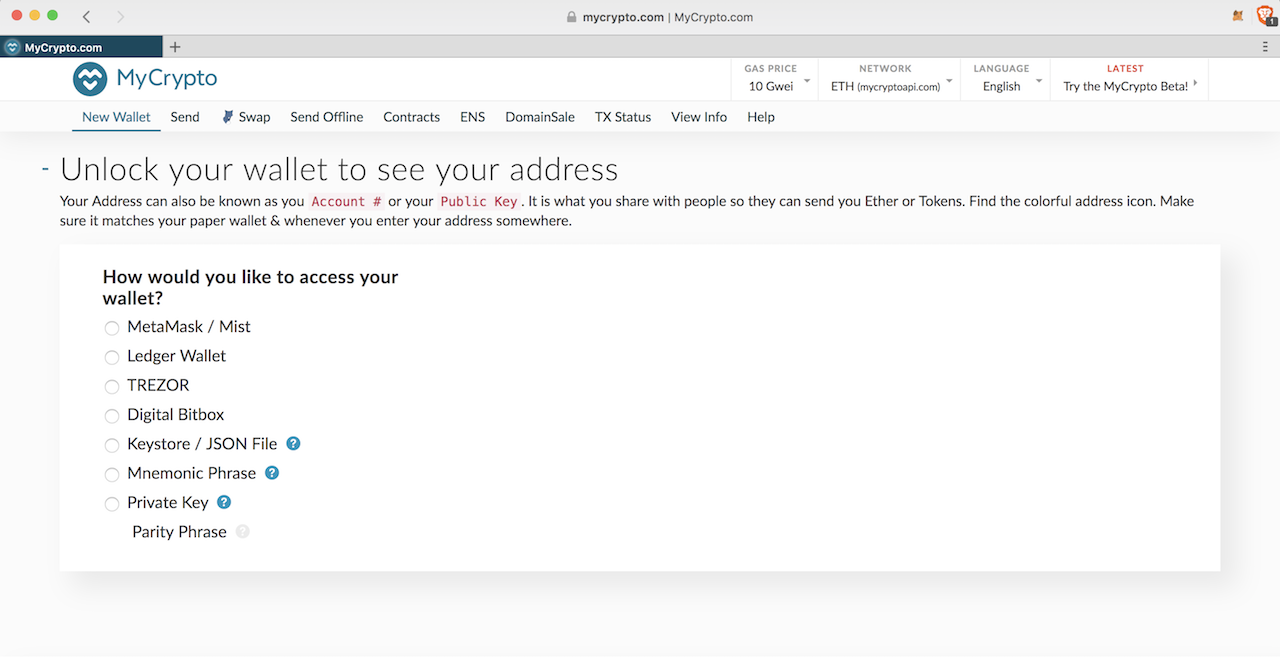Select the MetaMask / Mist radio option
1280x661 pixels.
point(112,328)
